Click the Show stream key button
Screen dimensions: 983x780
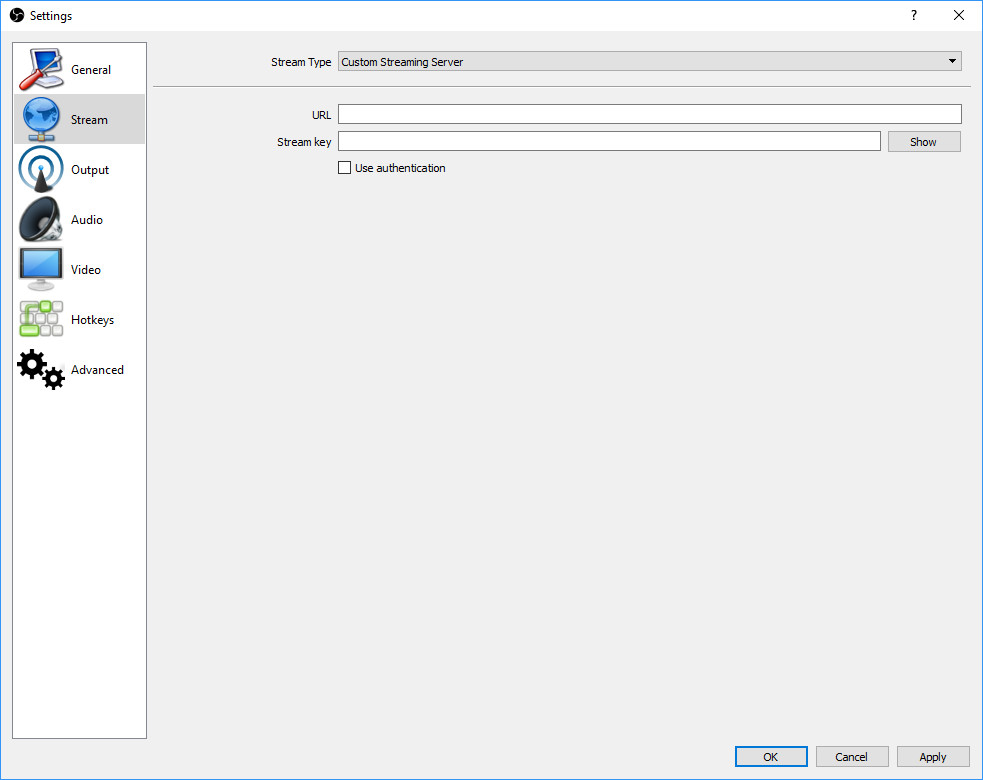(x=924, y=142)
